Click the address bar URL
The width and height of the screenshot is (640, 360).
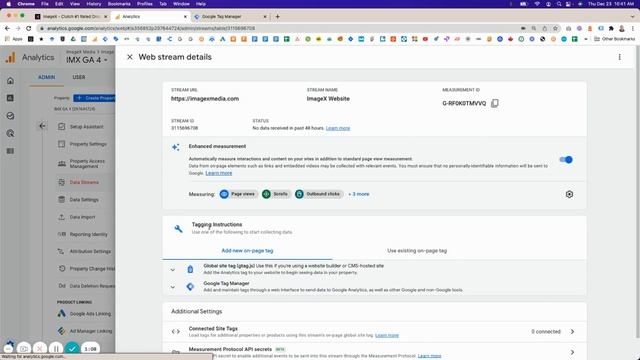tap(151, 29)
